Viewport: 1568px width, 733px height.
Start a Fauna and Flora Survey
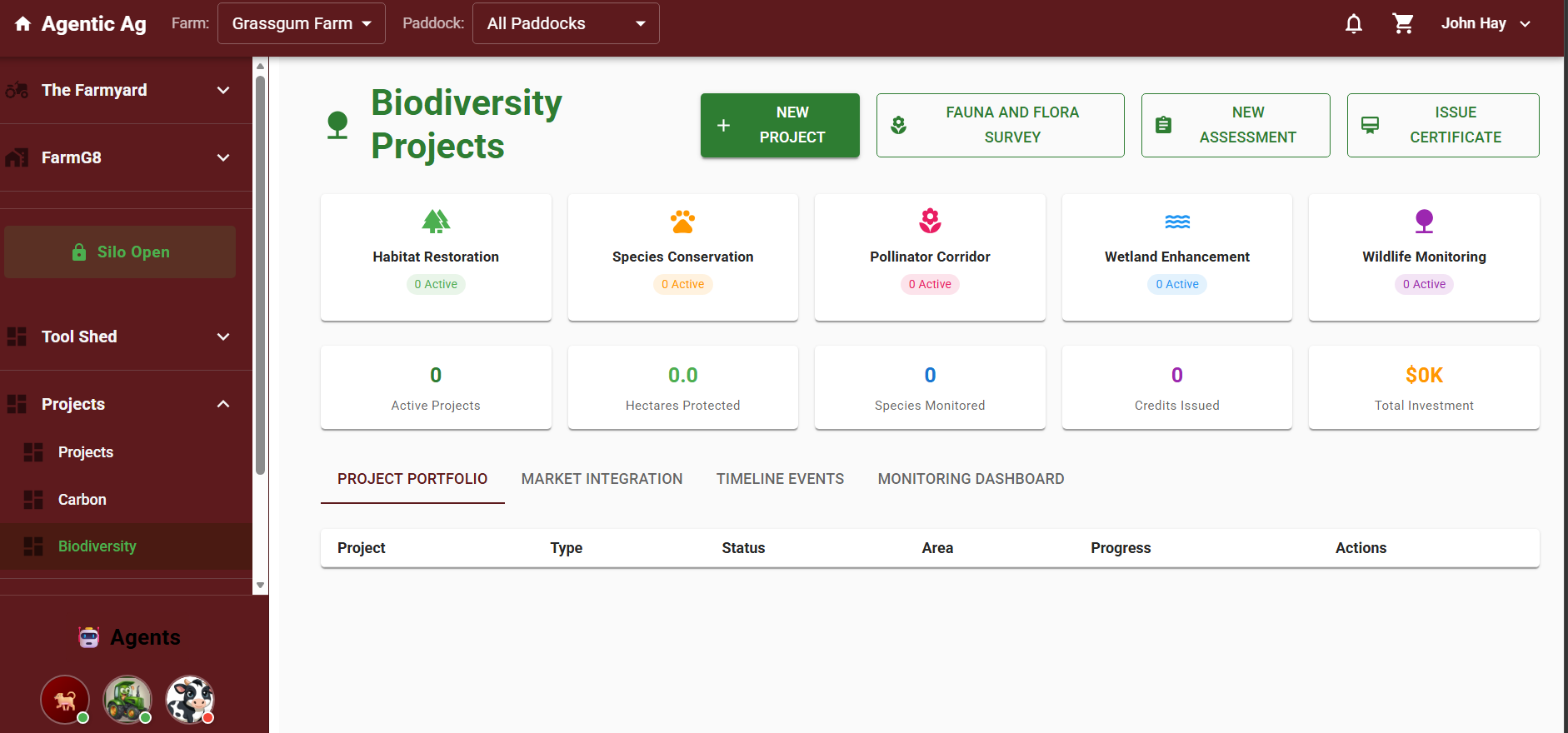coord(1000,125)
